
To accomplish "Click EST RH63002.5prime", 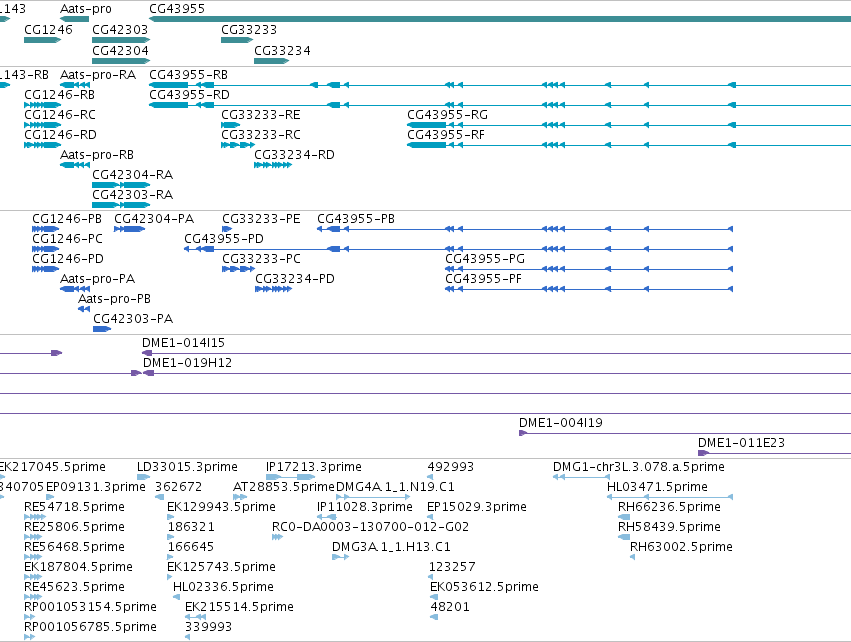I will [x=632, y=557].
